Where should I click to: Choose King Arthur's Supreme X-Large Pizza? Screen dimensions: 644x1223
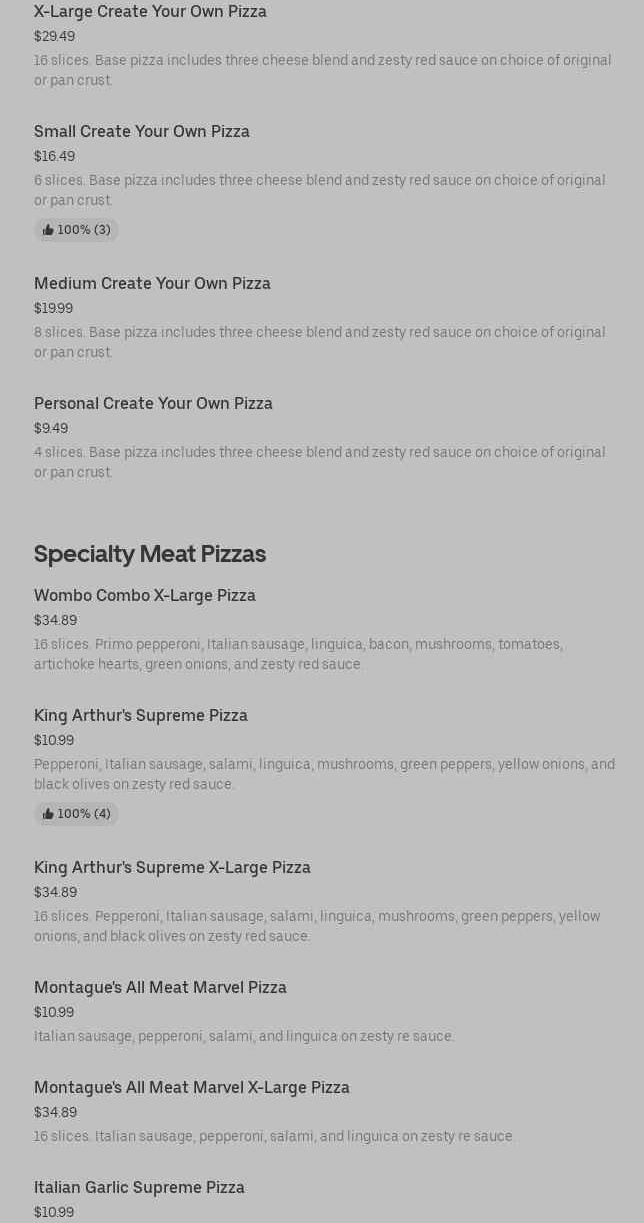pos(172,867)
